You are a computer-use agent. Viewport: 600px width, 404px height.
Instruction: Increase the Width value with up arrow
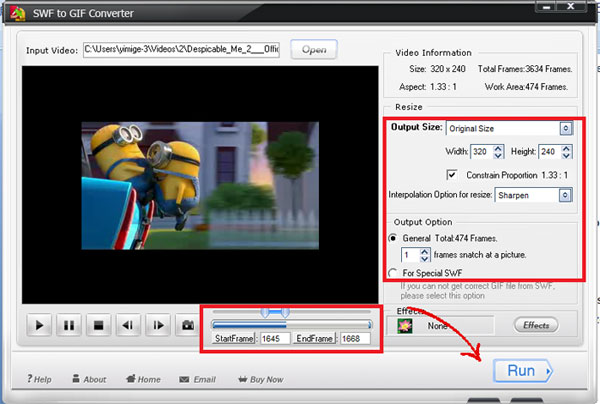click(498, 148)
